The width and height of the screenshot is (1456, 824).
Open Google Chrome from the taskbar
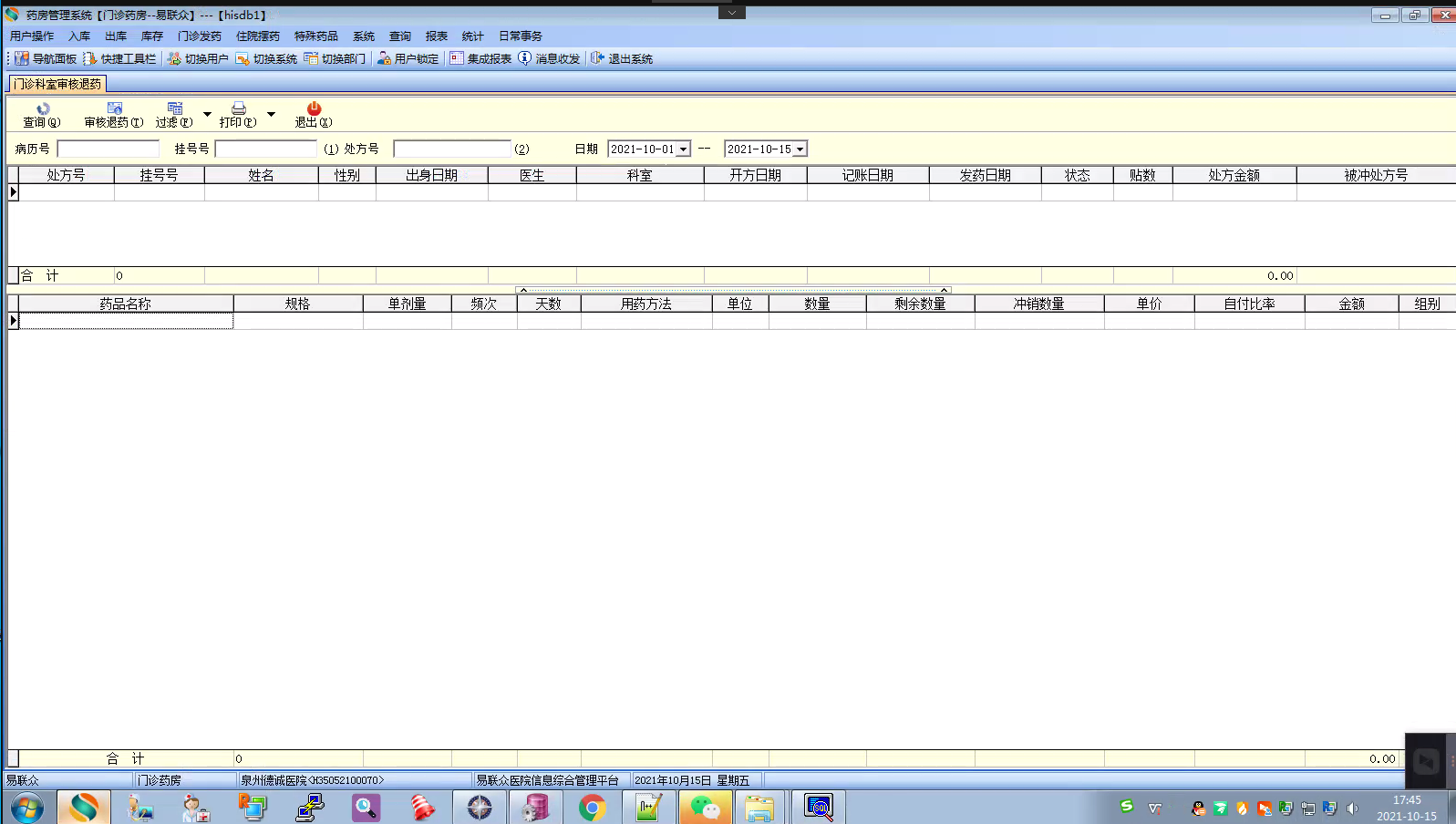pos(593,808)
